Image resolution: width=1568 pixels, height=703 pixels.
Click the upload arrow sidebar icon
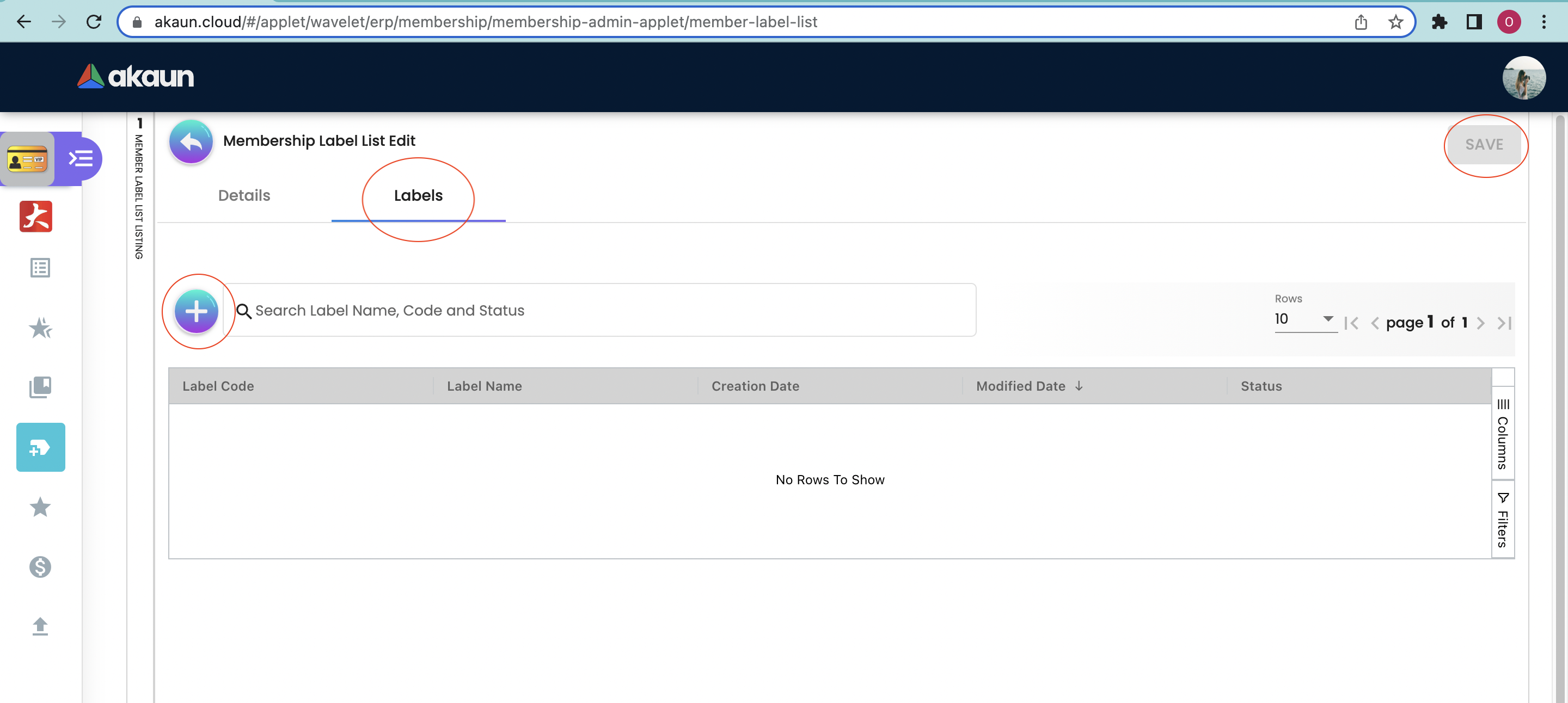(40, 626)
